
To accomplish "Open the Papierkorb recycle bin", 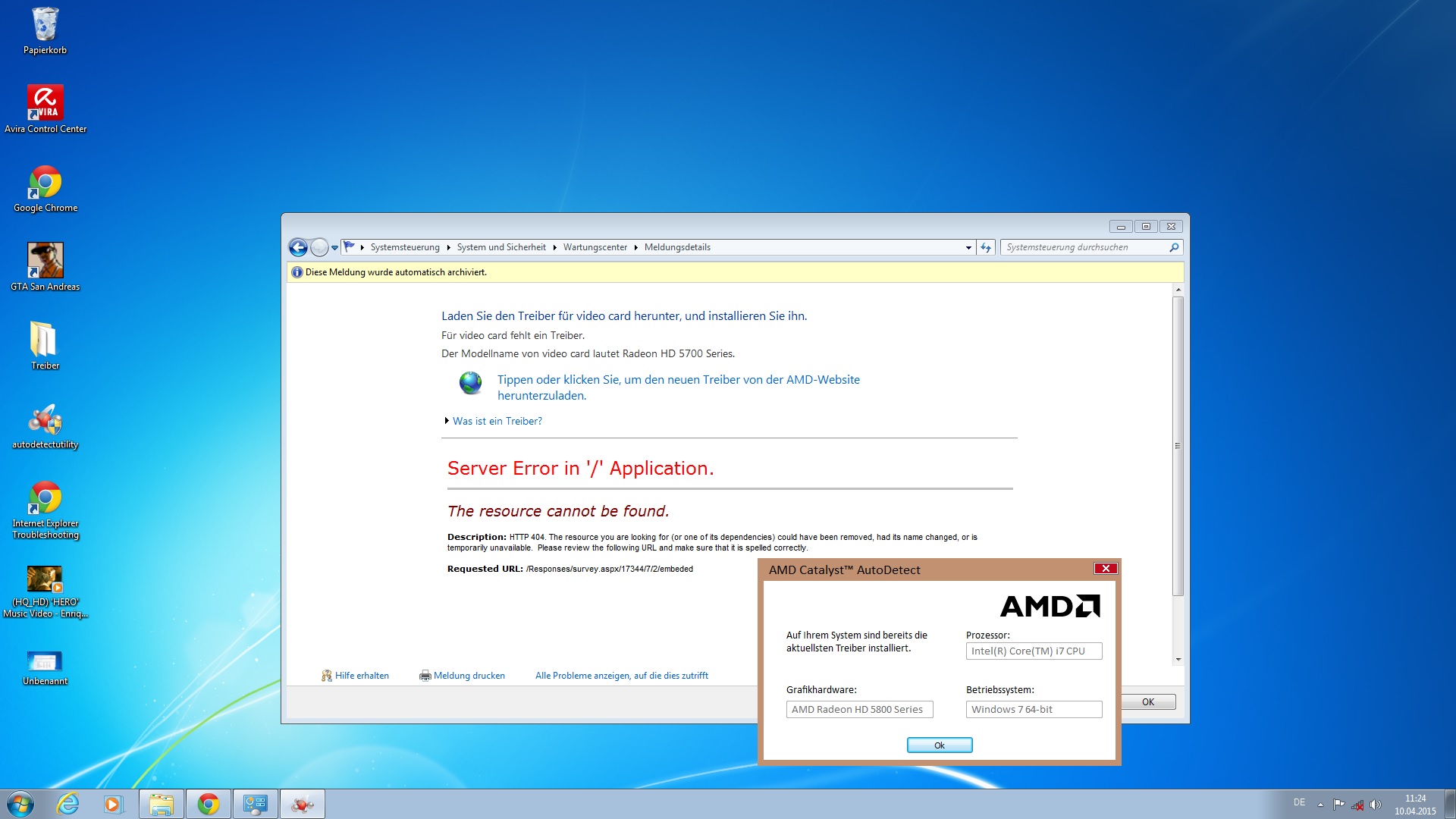I will pyautogui.click(x=45, y=25).
